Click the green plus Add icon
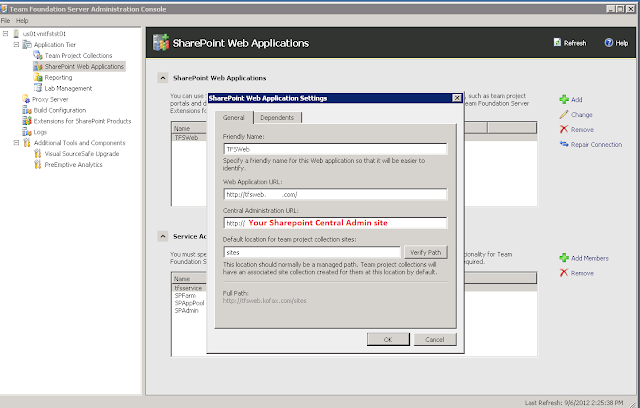 tap(564, 99)
